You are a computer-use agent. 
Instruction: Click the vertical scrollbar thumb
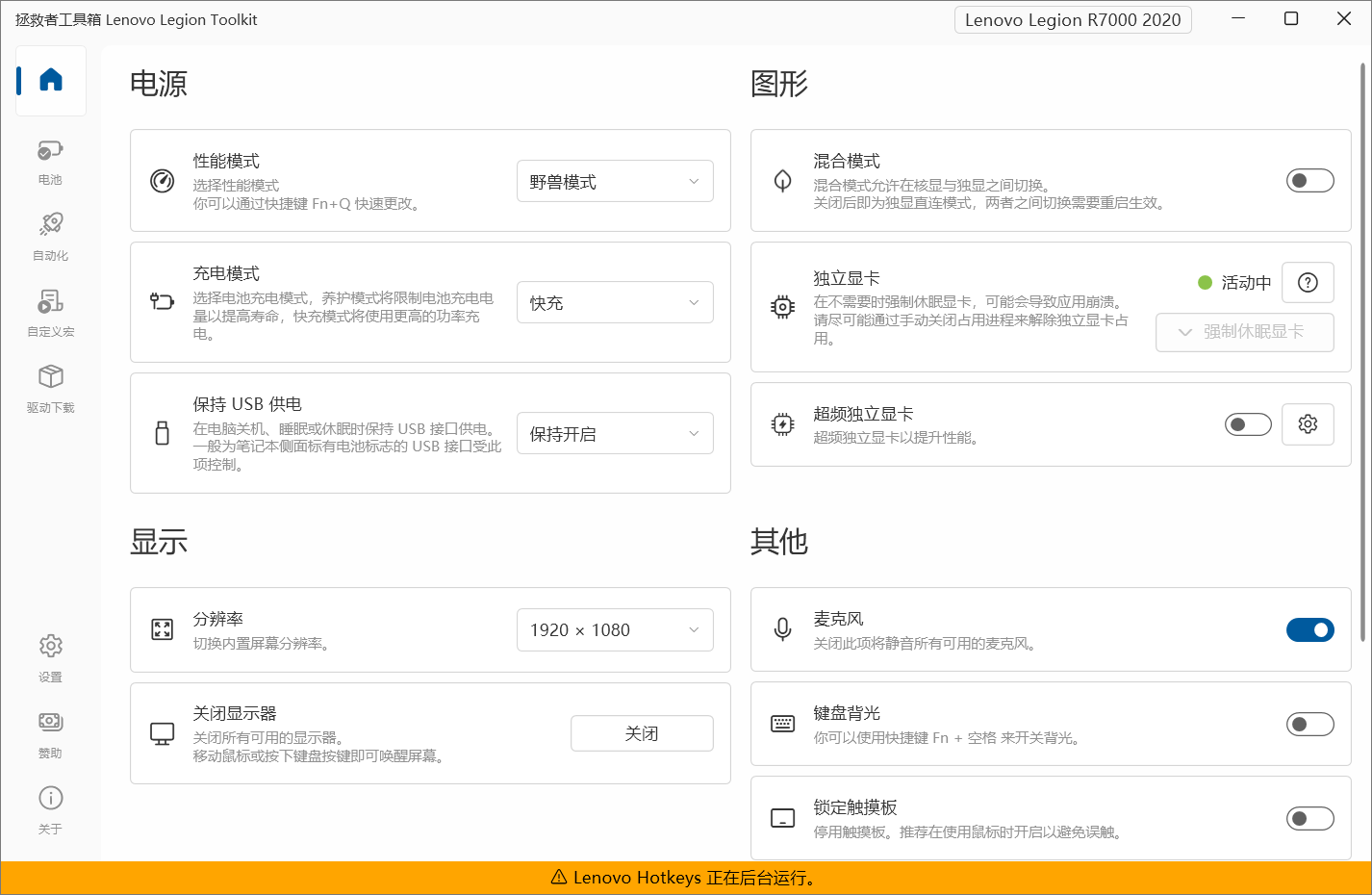[1362, 351]
